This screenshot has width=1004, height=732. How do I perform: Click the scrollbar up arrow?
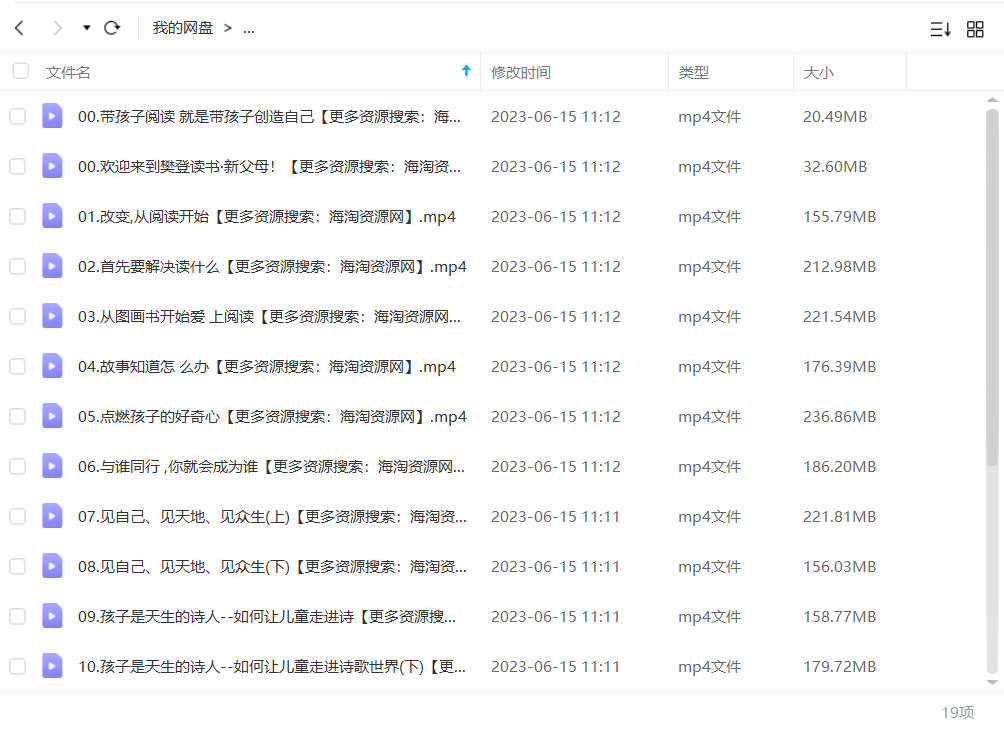pyautogui.click(x=992, y=100)
